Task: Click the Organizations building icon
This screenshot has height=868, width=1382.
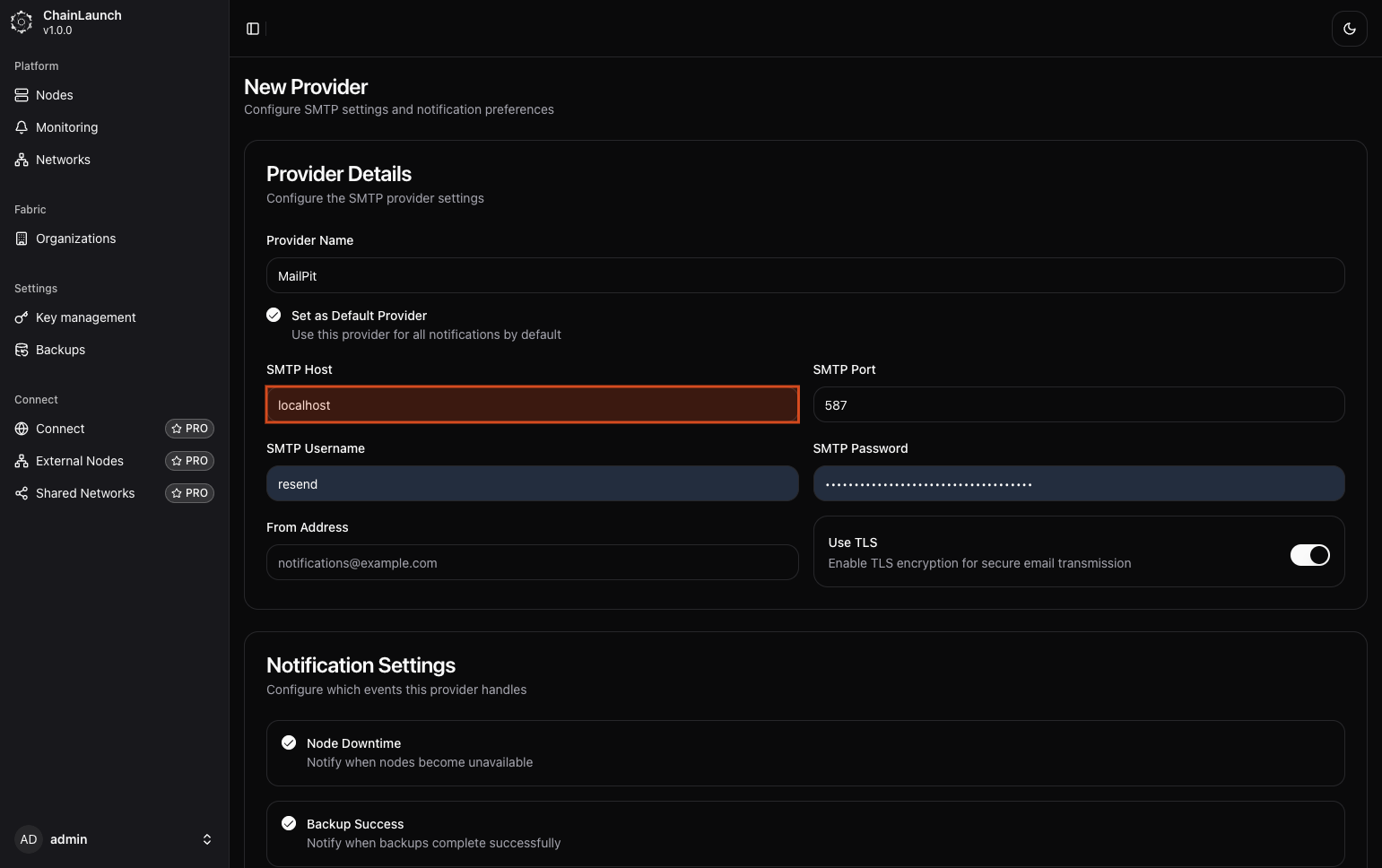Action: coord(22,239)
